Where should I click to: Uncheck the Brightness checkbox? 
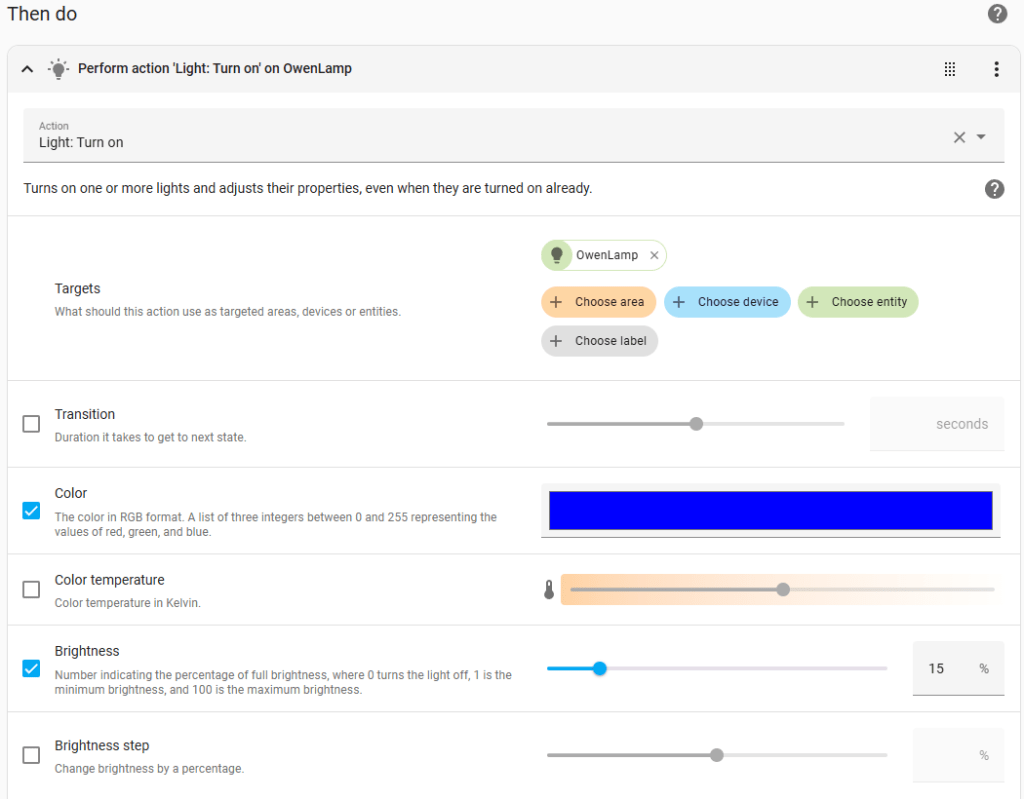pyautogui.click(x=31, y=668)
